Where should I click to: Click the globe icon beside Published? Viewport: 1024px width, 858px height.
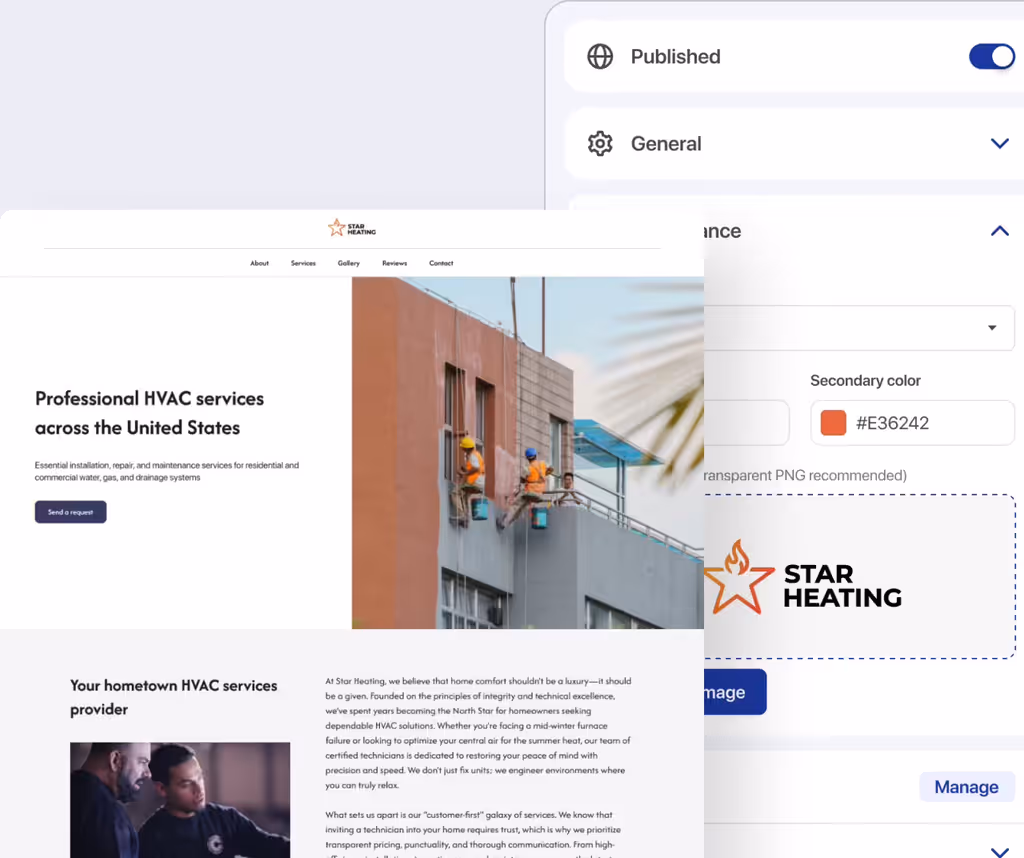click(x=600, y=57)
